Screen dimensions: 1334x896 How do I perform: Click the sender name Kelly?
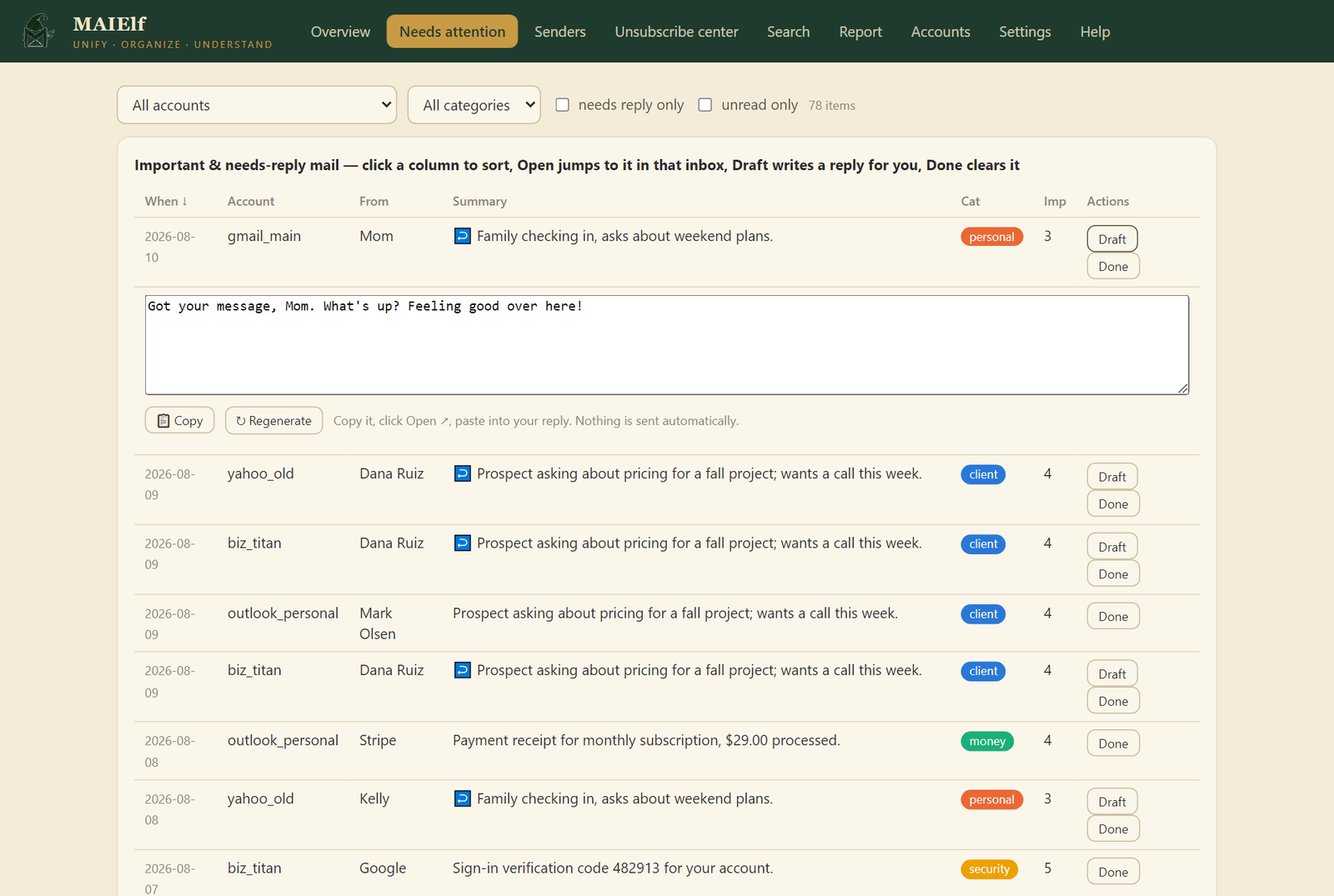(x=374, y=798)
